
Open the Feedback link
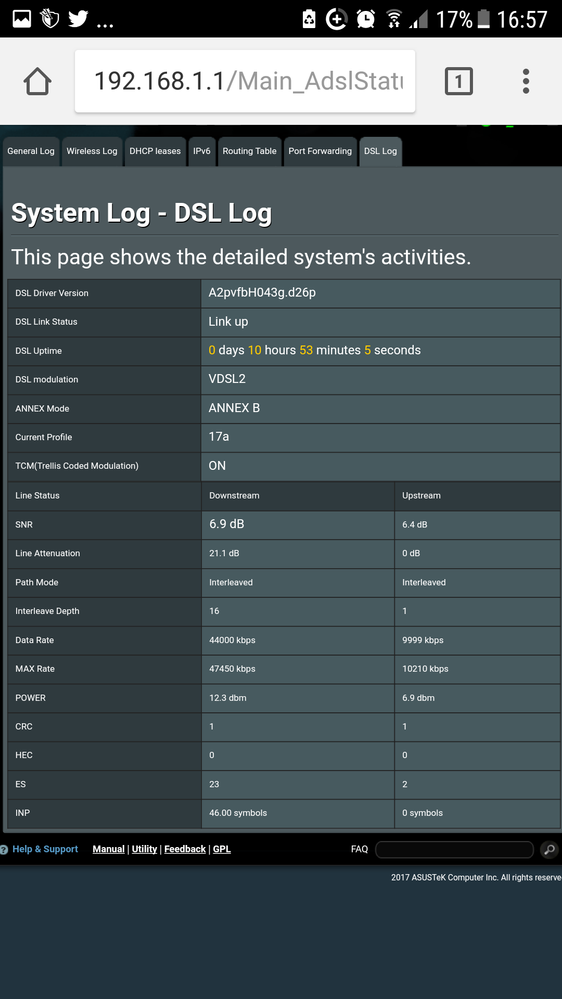[x=185, y=849]
